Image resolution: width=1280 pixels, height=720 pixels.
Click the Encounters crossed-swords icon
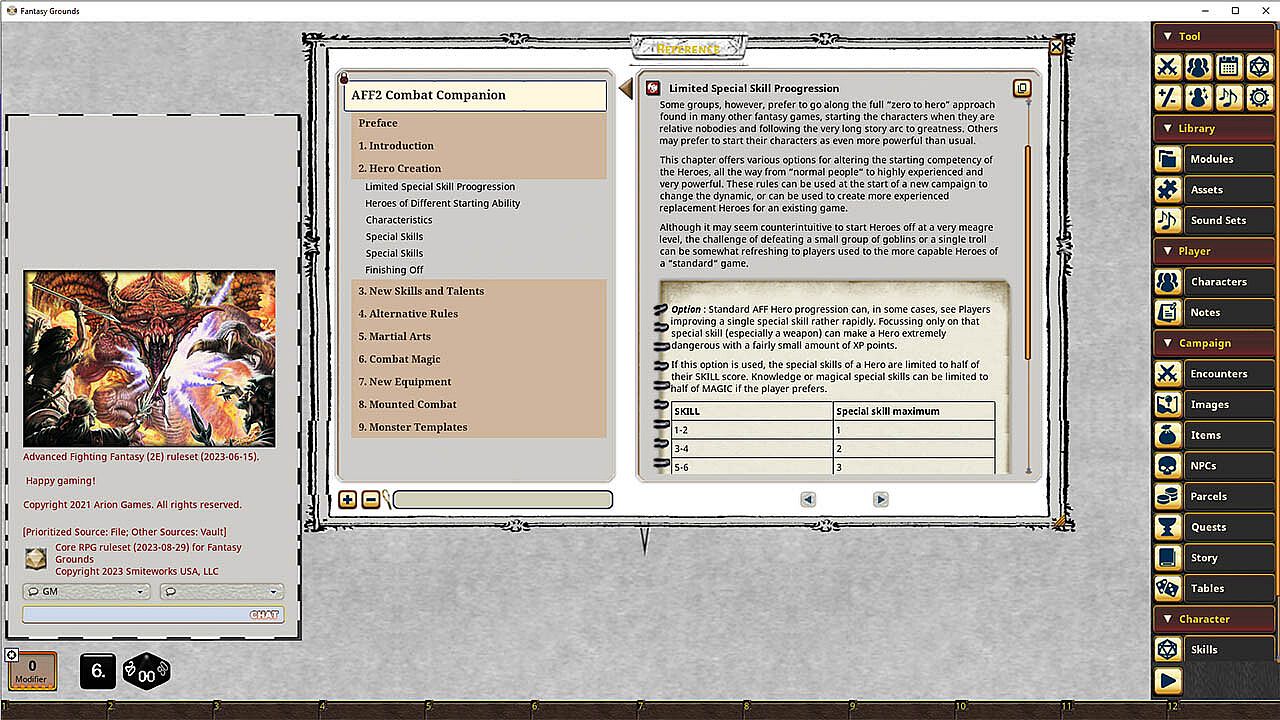click(x=1167, y=374)
